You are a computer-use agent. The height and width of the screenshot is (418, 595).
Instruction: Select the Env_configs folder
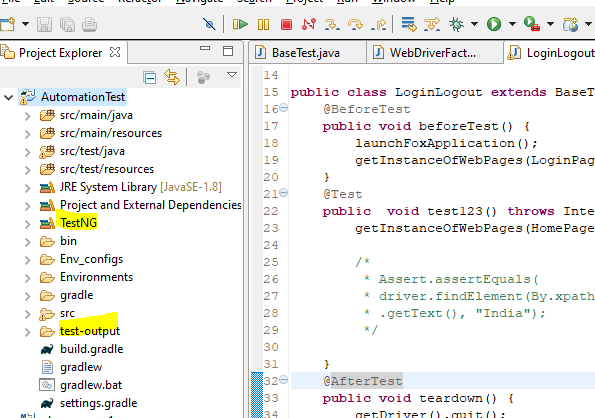click(91, 259)
